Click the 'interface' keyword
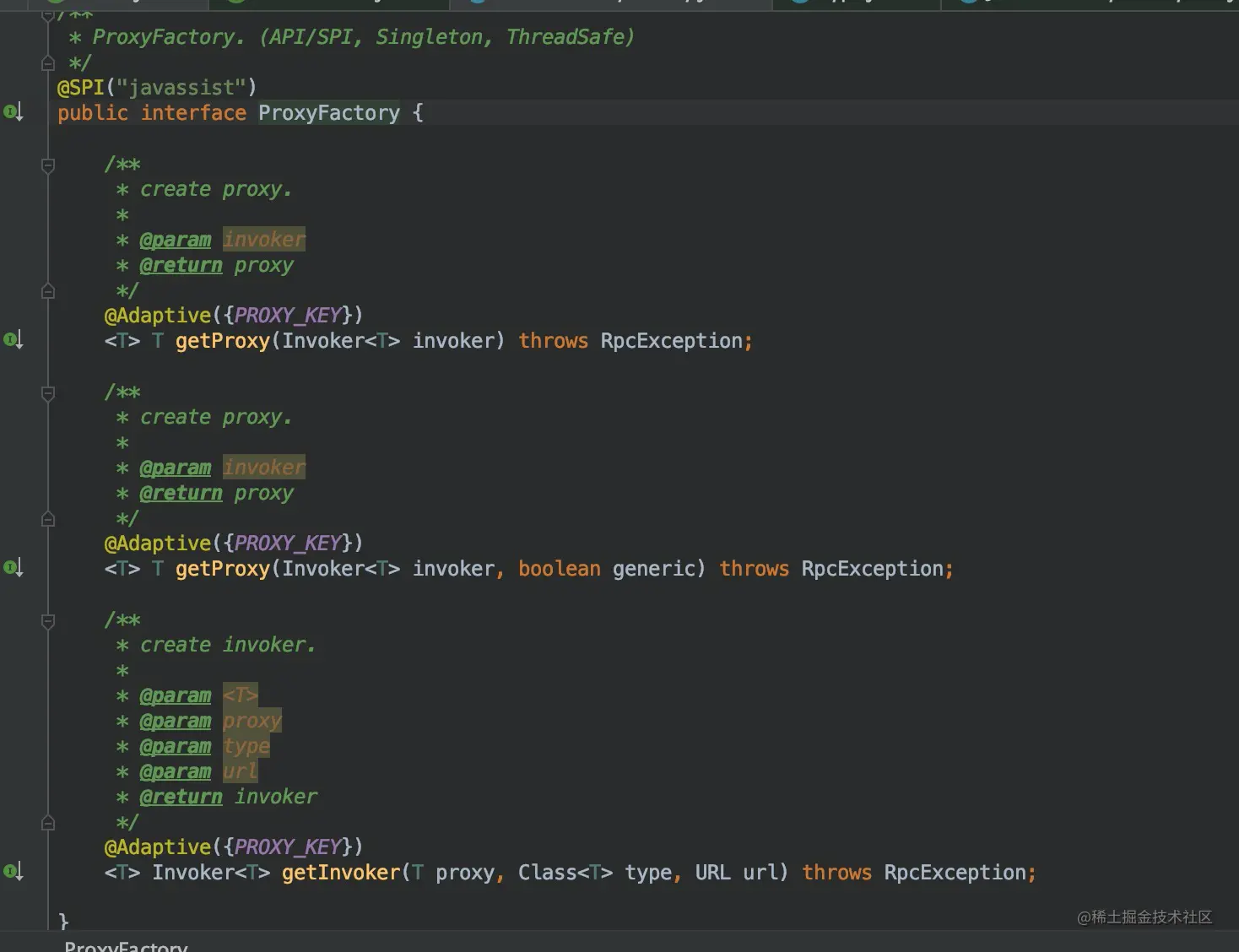 193,113
